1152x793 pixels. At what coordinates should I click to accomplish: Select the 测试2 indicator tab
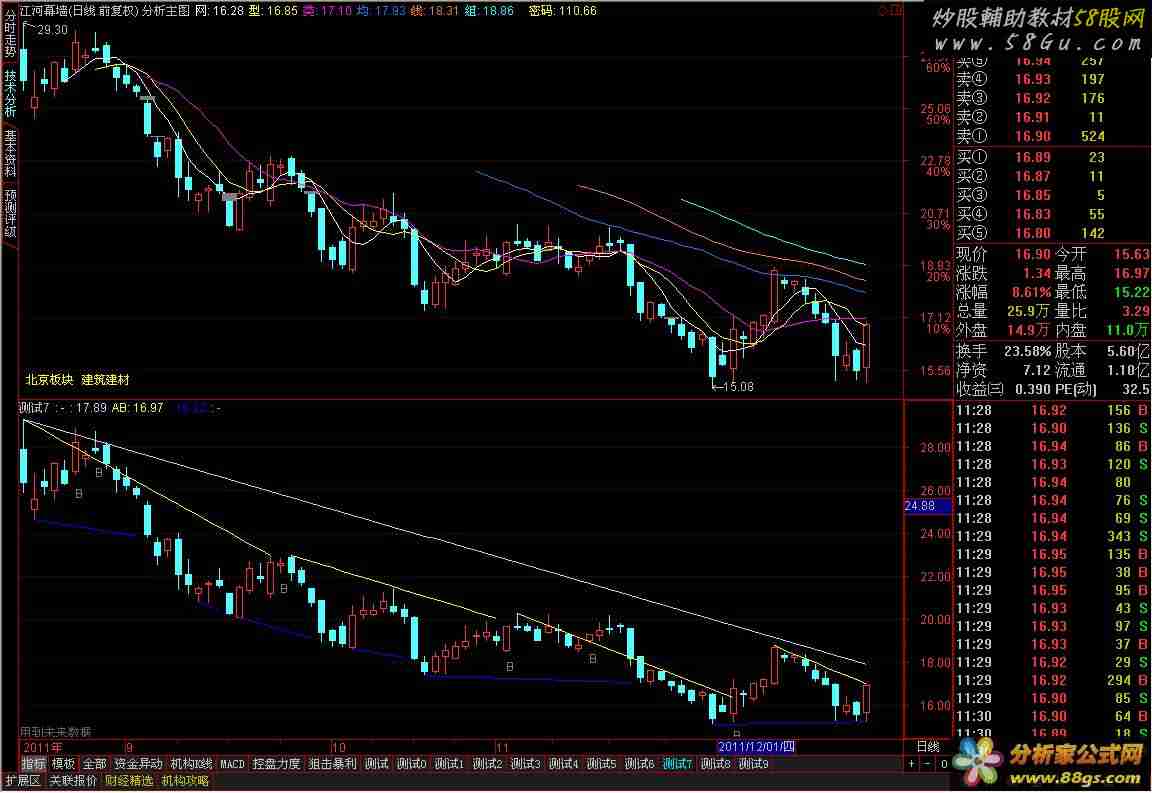pyautogui.click(x=487, y=764)
